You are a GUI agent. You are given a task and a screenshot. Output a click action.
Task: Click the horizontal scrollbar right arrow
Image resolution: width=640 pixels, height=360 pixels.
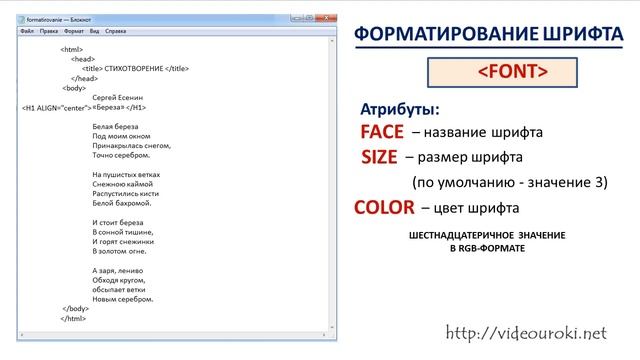coord(324,335)
